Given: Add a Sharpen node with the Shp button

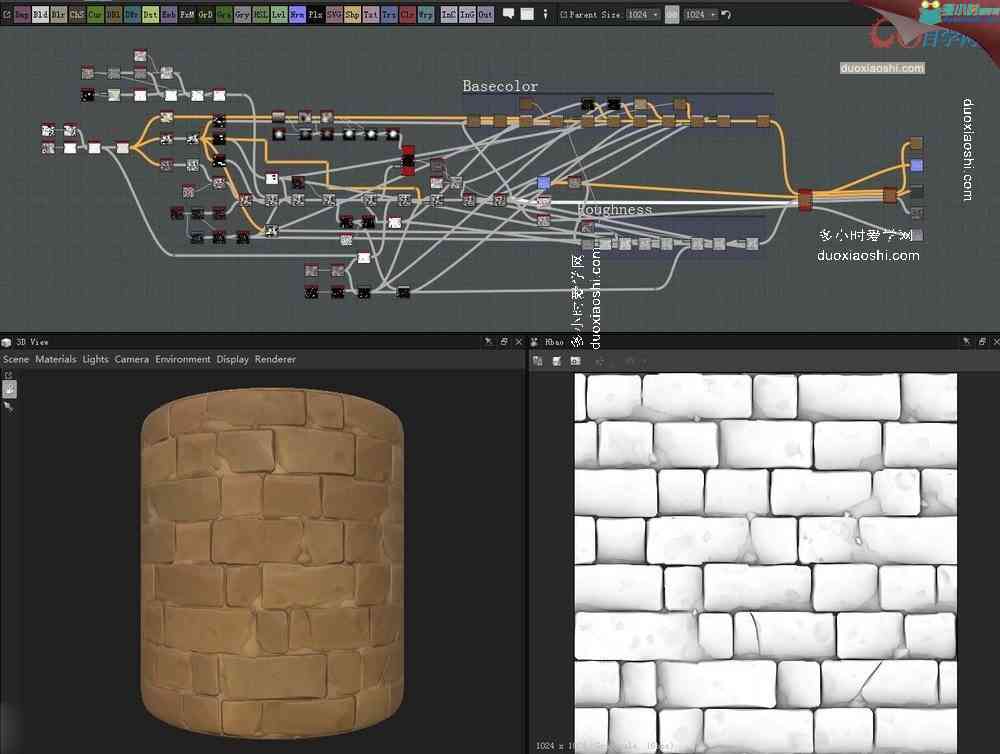Looking at the screenshot, I should click(353, 14).
